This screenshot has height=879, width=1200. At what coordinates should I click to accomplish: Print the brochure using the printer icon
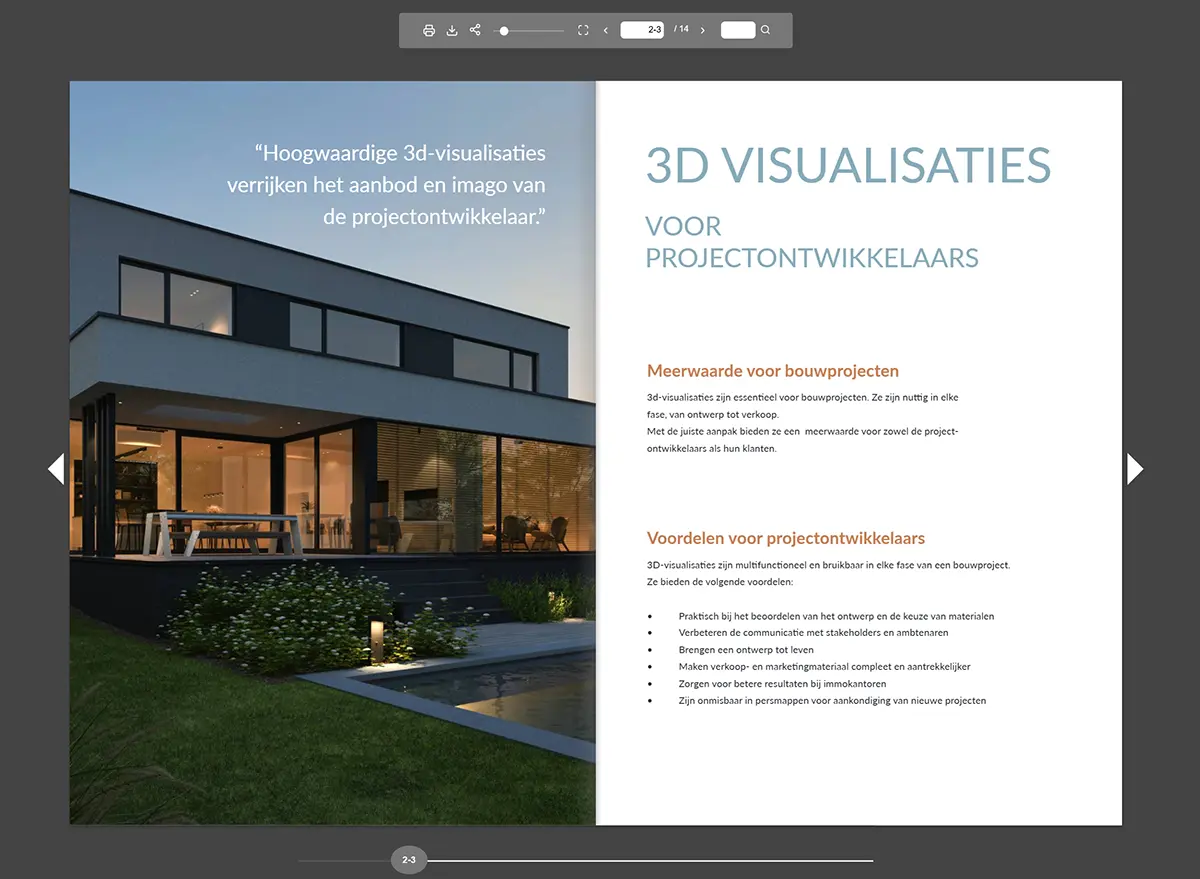pyautogui.click(x=429, y=30)
